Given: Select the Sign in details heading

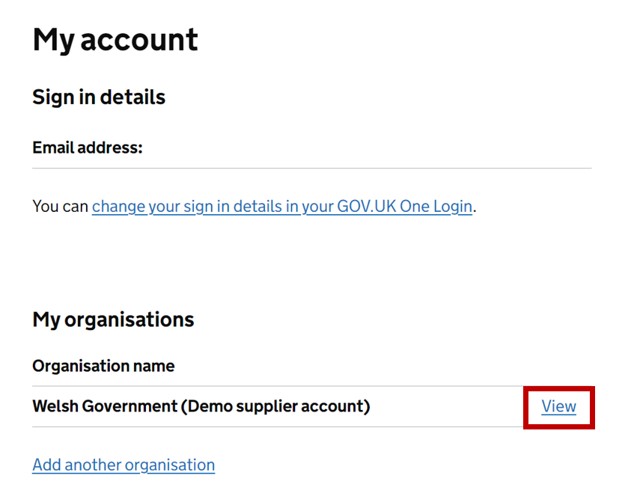Looking at the screenshot, I should (99, 97).
